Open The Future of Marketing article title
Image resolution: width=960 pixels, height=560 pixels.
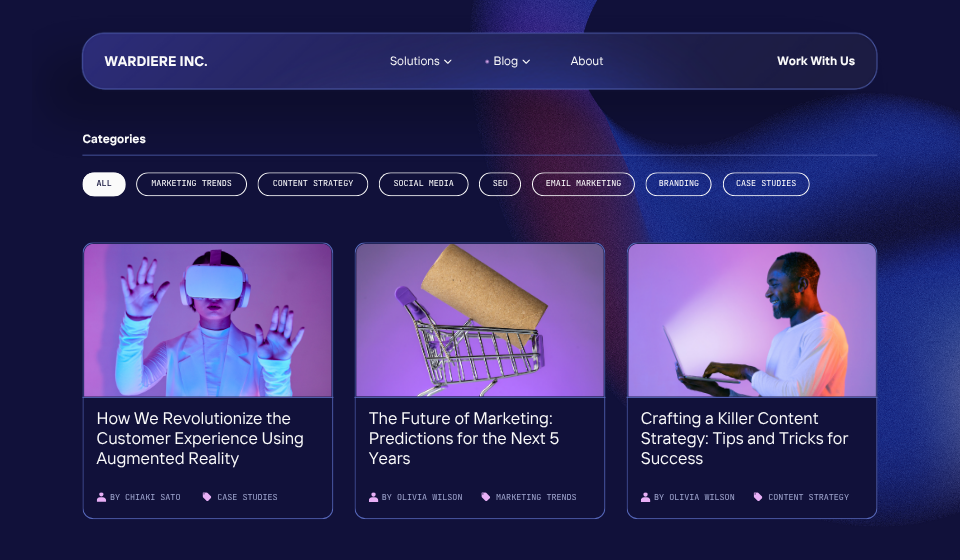463,439
